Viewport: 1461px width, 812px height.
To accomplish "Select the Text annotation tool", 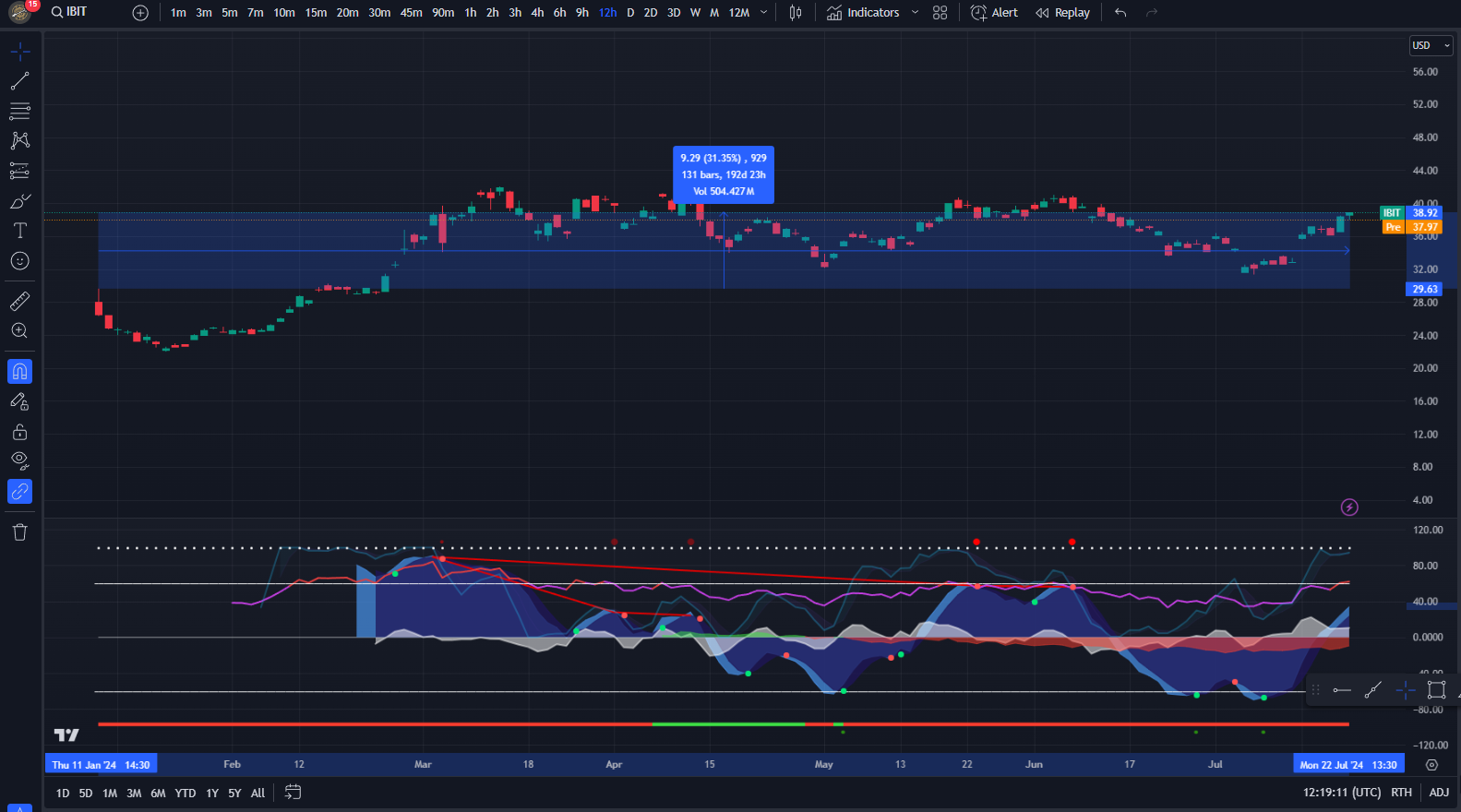I will (x=19, y=231).
